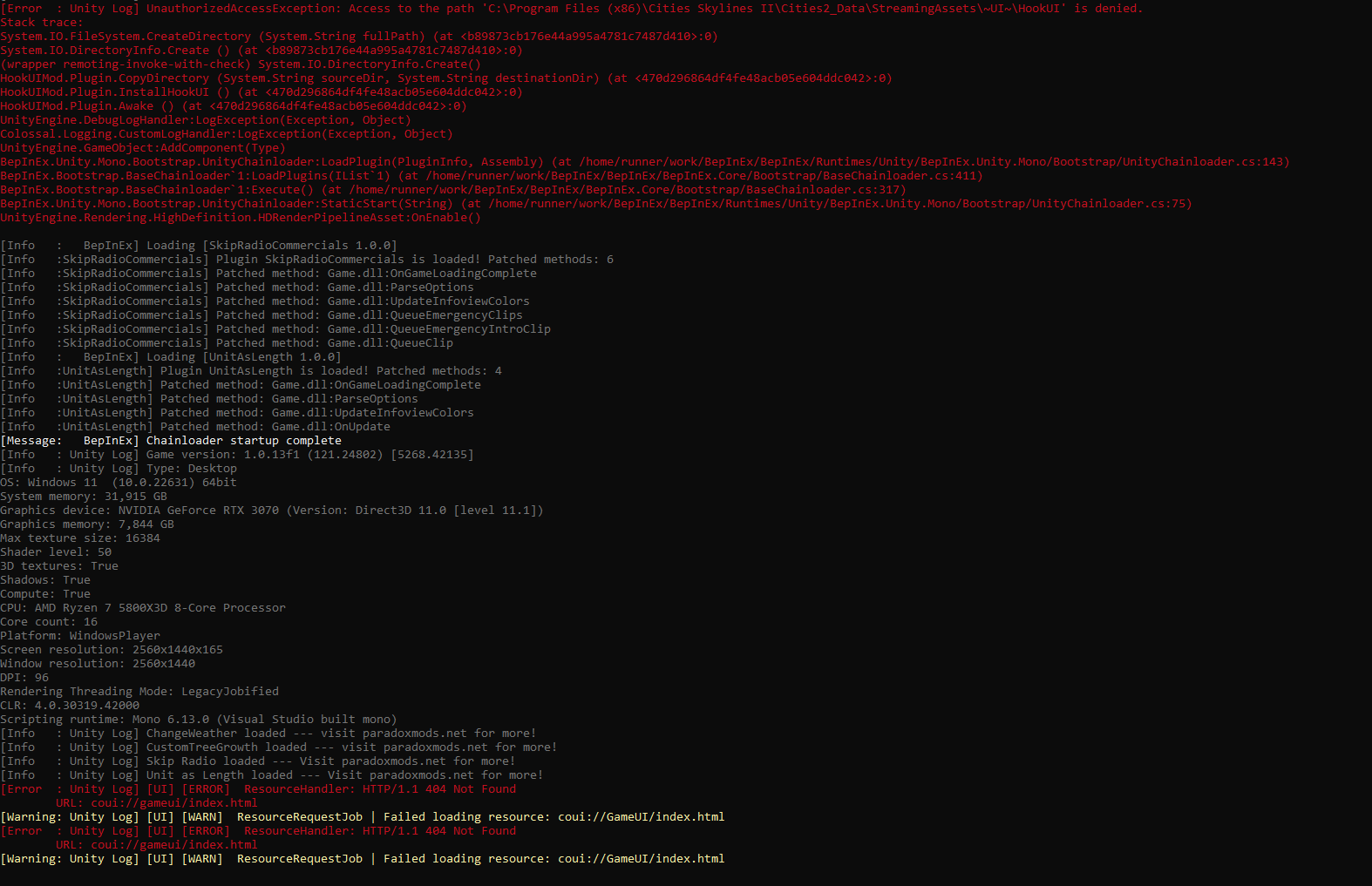Click the last 'Failed loading resource' warning
The height and width of the screenshot is (886, 1372).
point(363,859)
